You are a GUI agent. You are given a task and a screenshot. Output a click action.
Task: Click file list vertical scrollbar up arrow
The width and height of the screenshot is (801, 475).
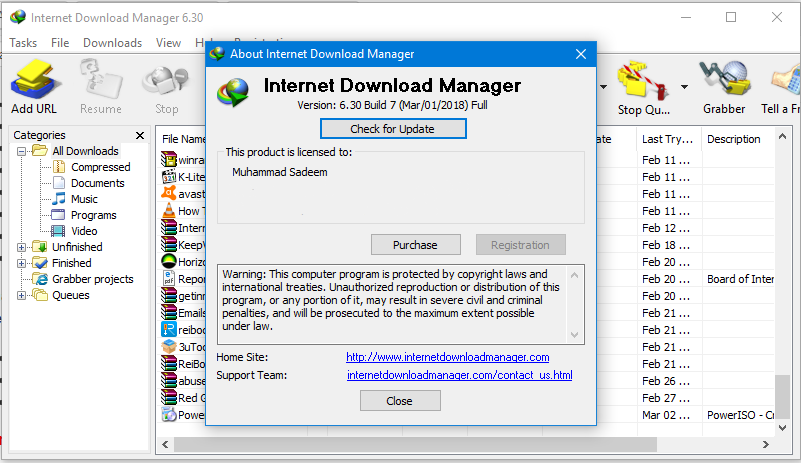(782, 136)
